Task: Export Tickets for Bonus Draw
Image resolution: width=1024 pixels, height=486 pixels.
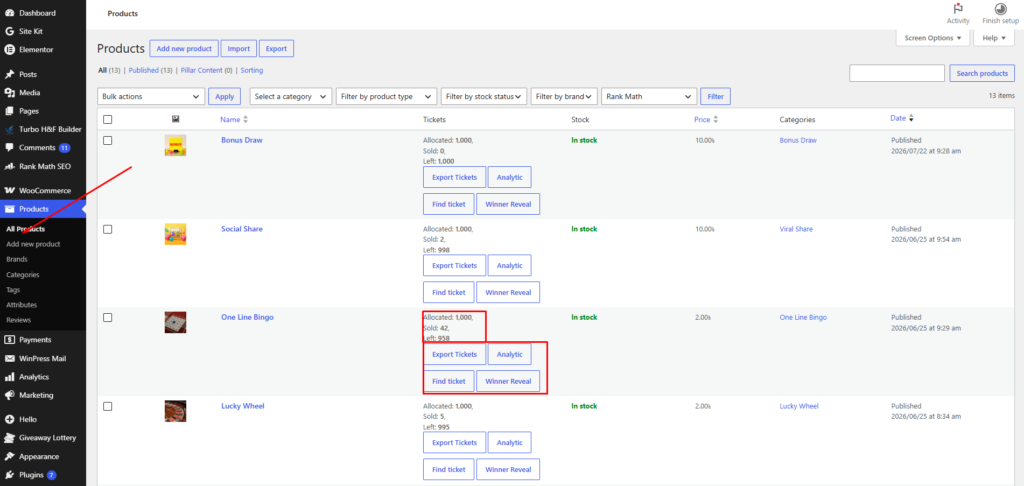Action: tap(455, 177)
